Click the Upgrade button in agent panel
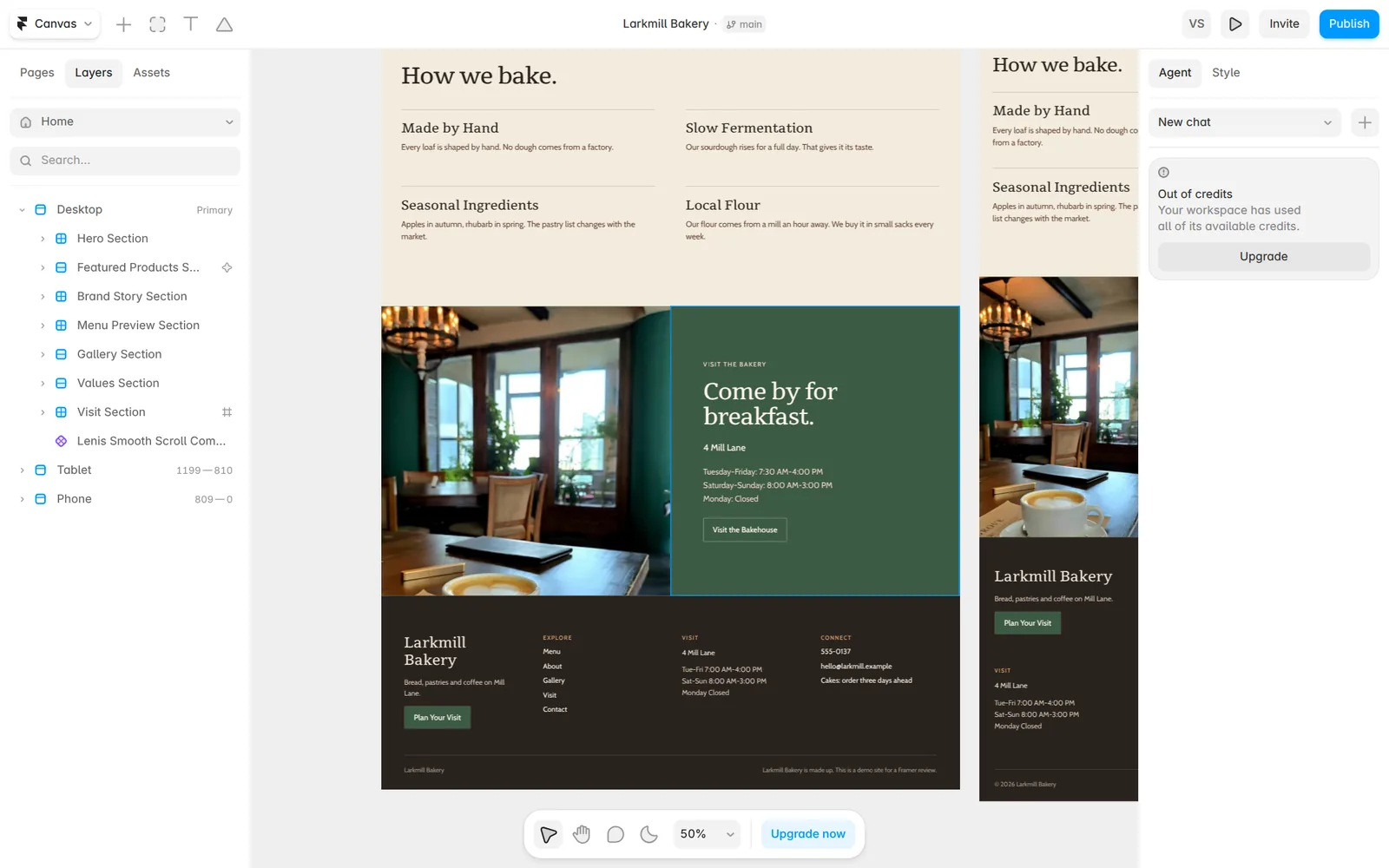Screen dimensions: 1389x868 (x=1263, y=257)
